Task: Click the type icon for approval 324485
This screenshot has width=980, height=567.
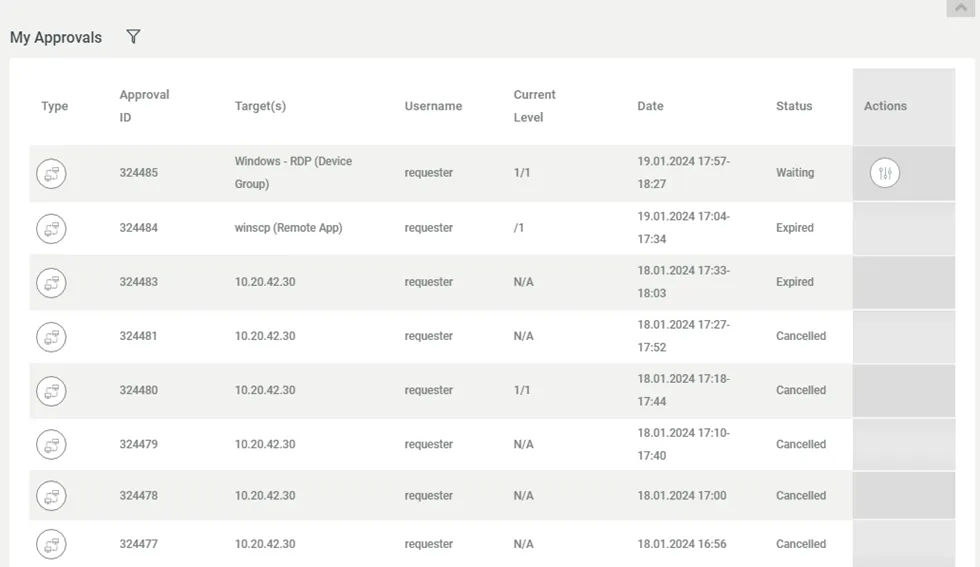Action: coord(51,174)
